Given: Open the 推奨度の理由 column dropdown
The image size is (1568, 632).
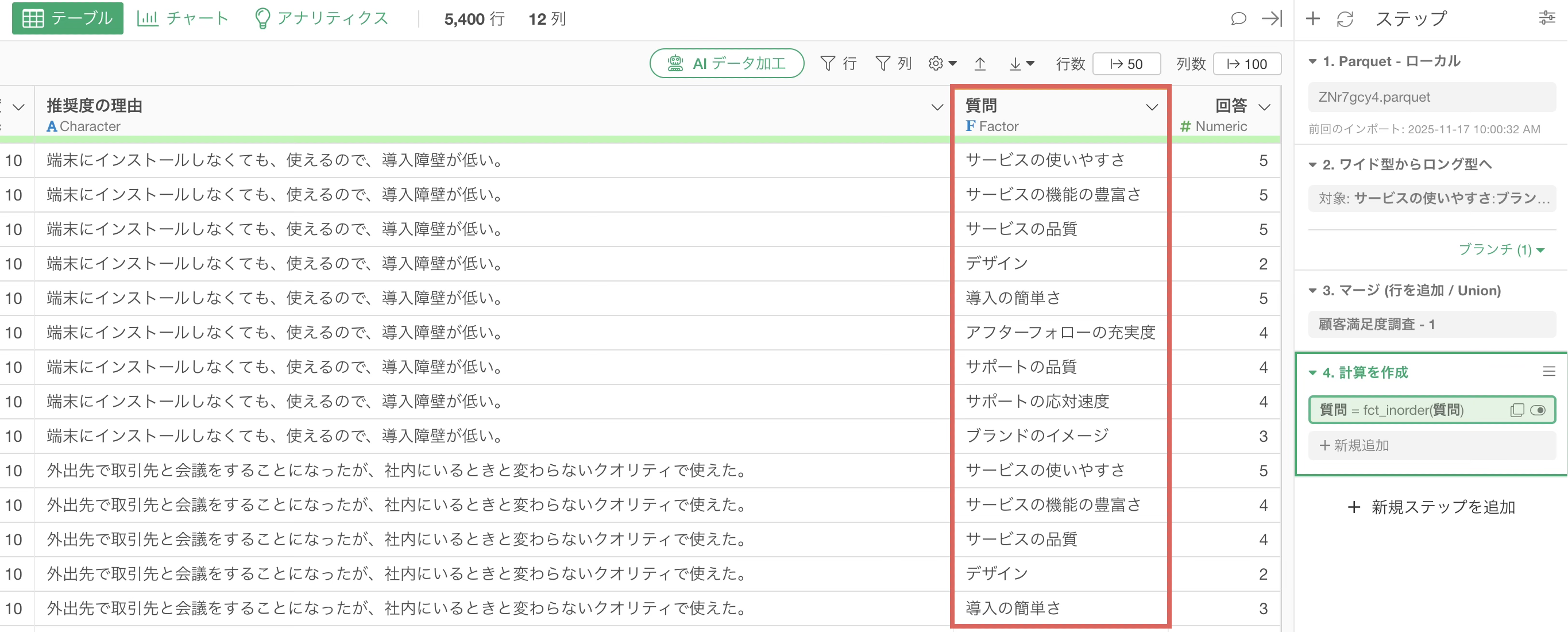Looking at the screenshot, I should click(936, 107).
